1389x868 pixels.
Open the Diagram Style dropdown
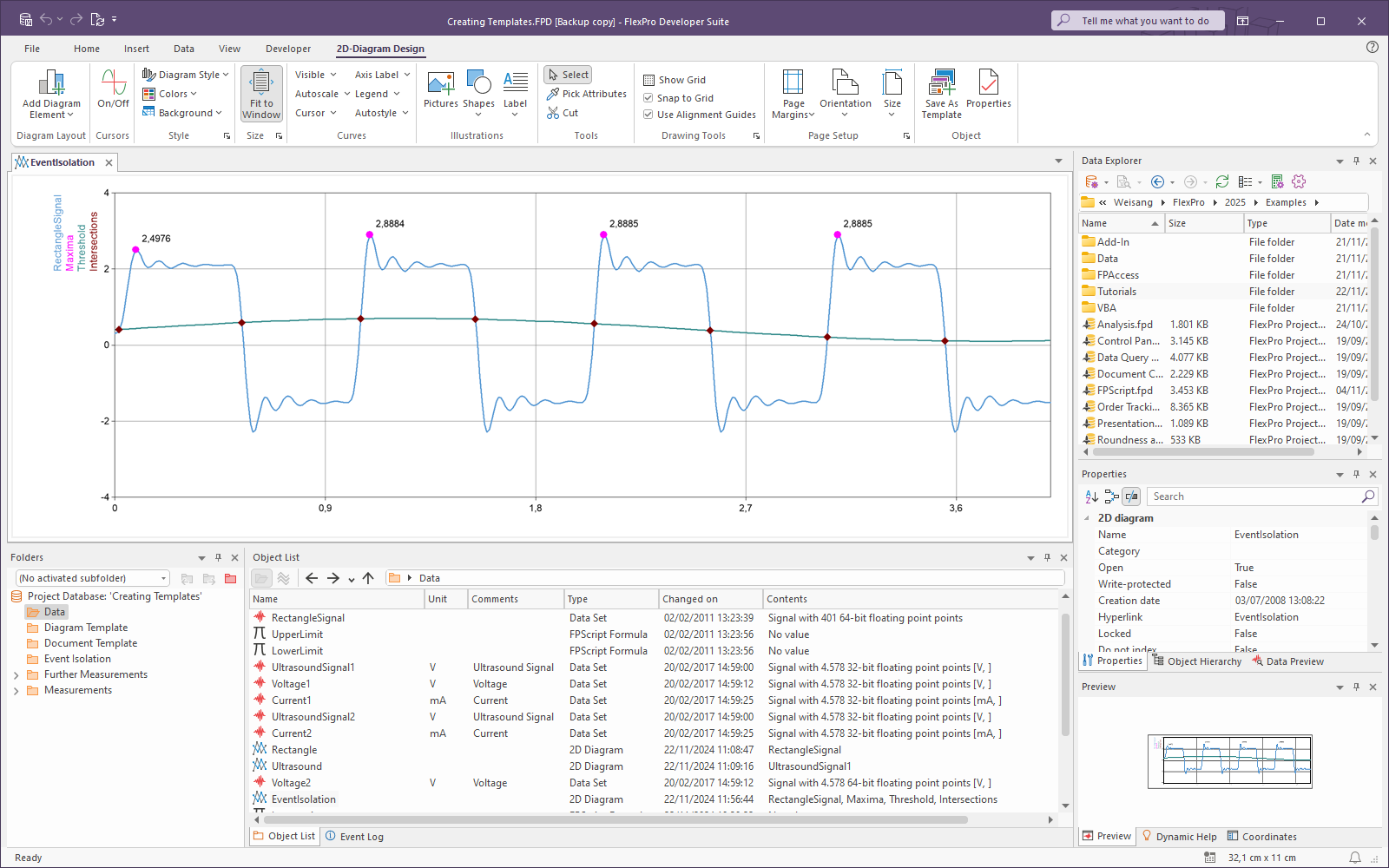[x=186, y=75]
